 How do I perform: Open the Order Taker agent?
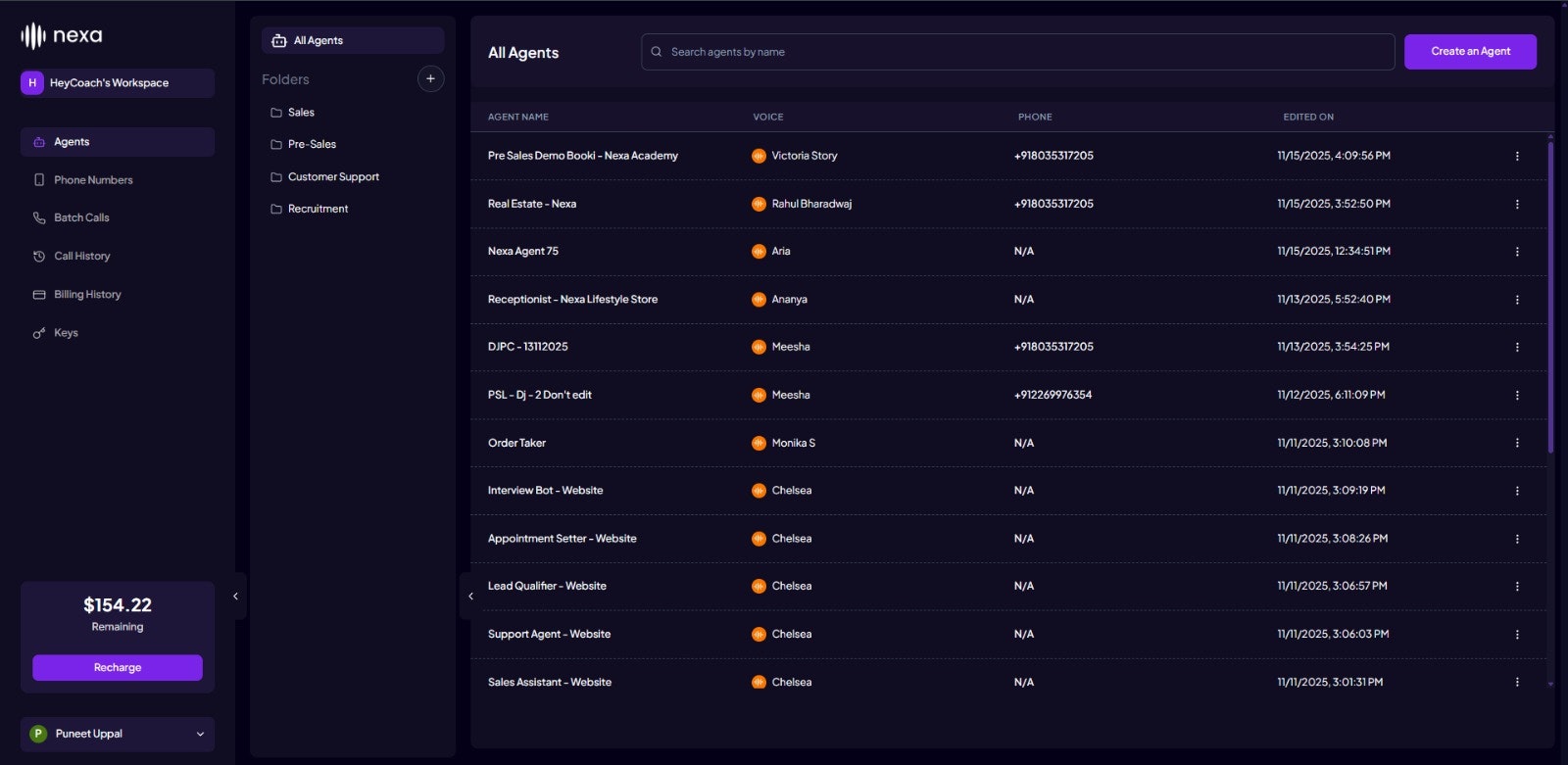pyautogui.click(x=517, y=443)
